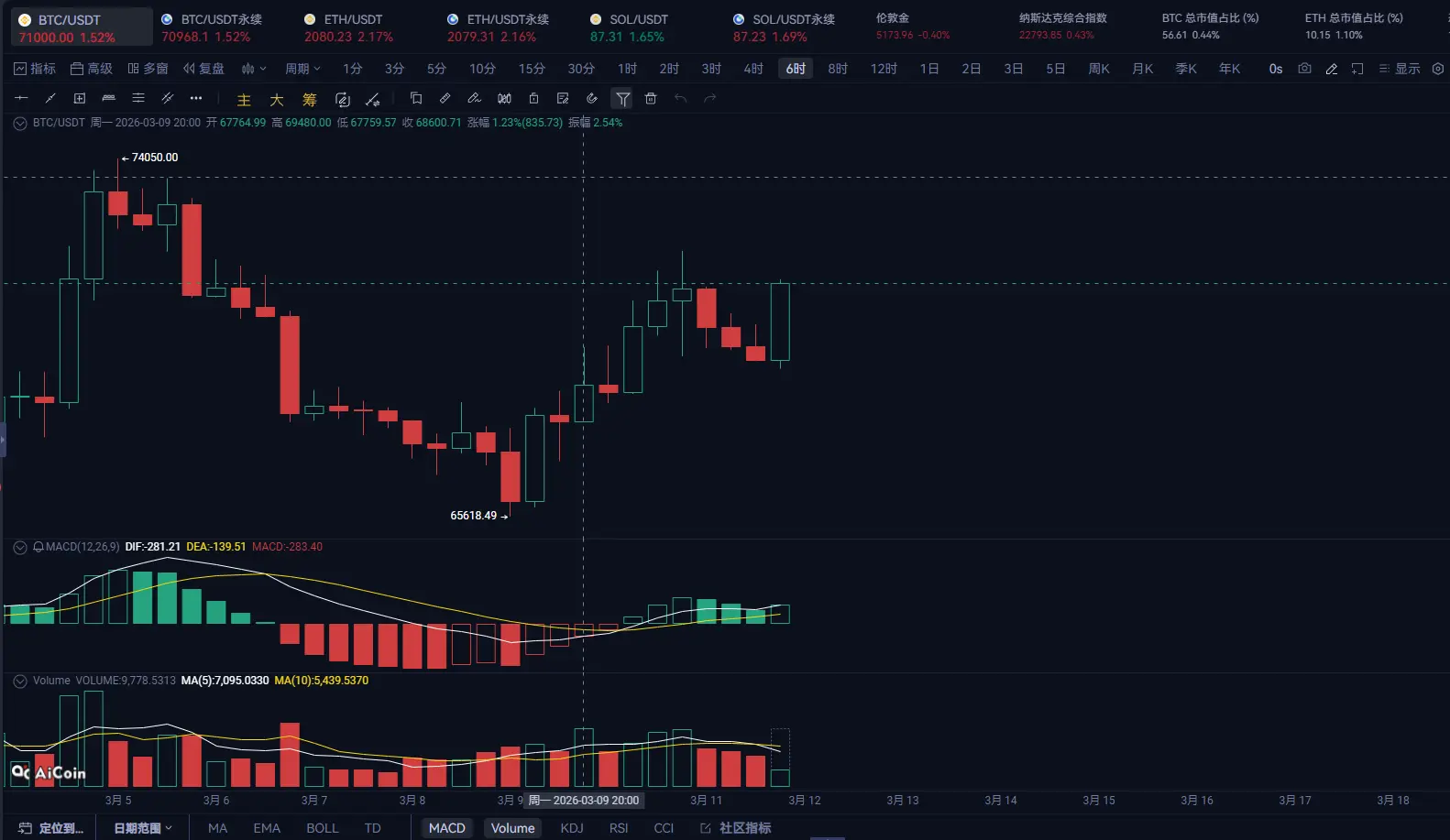
Task: Toggle the MACD sub-indicator
Action: [x=447, y=828]
